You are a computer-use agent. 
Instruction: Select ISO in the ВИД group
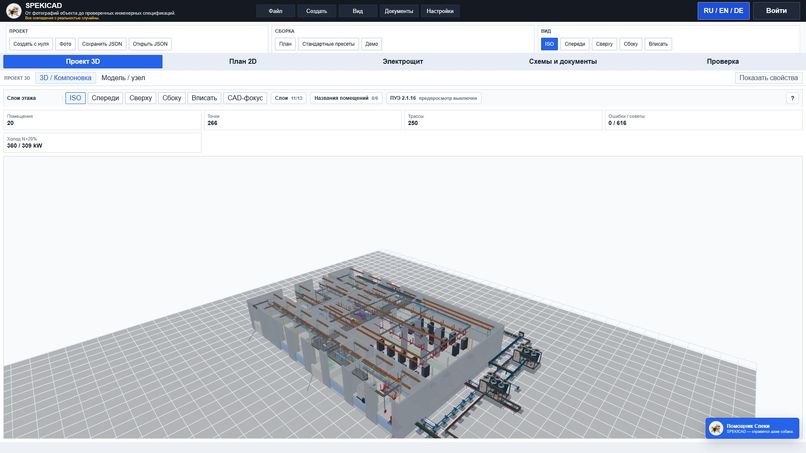(549, 44)
